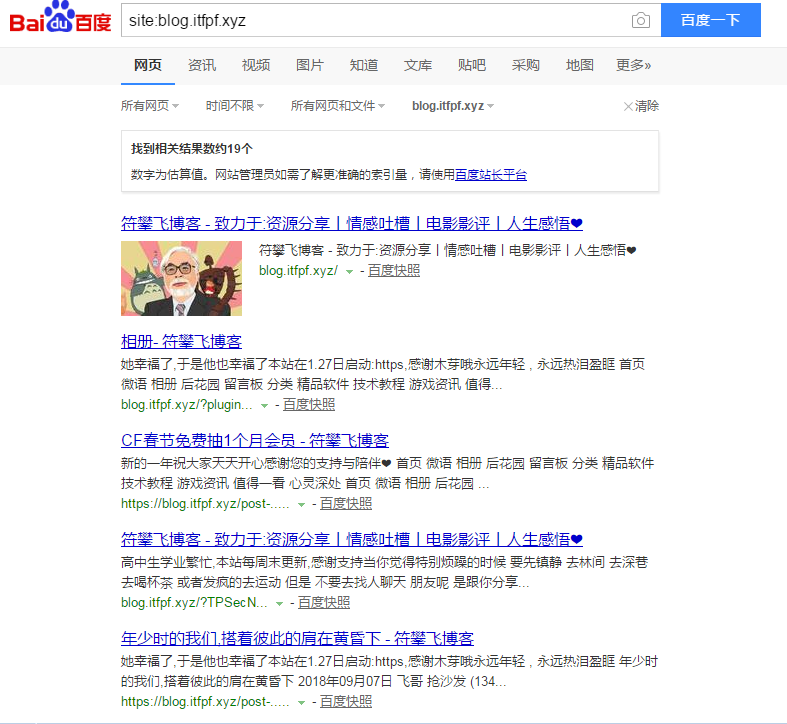Go to the 文库 tab
The width and height of the screenshot is (787, 724).
click(418, 65)
